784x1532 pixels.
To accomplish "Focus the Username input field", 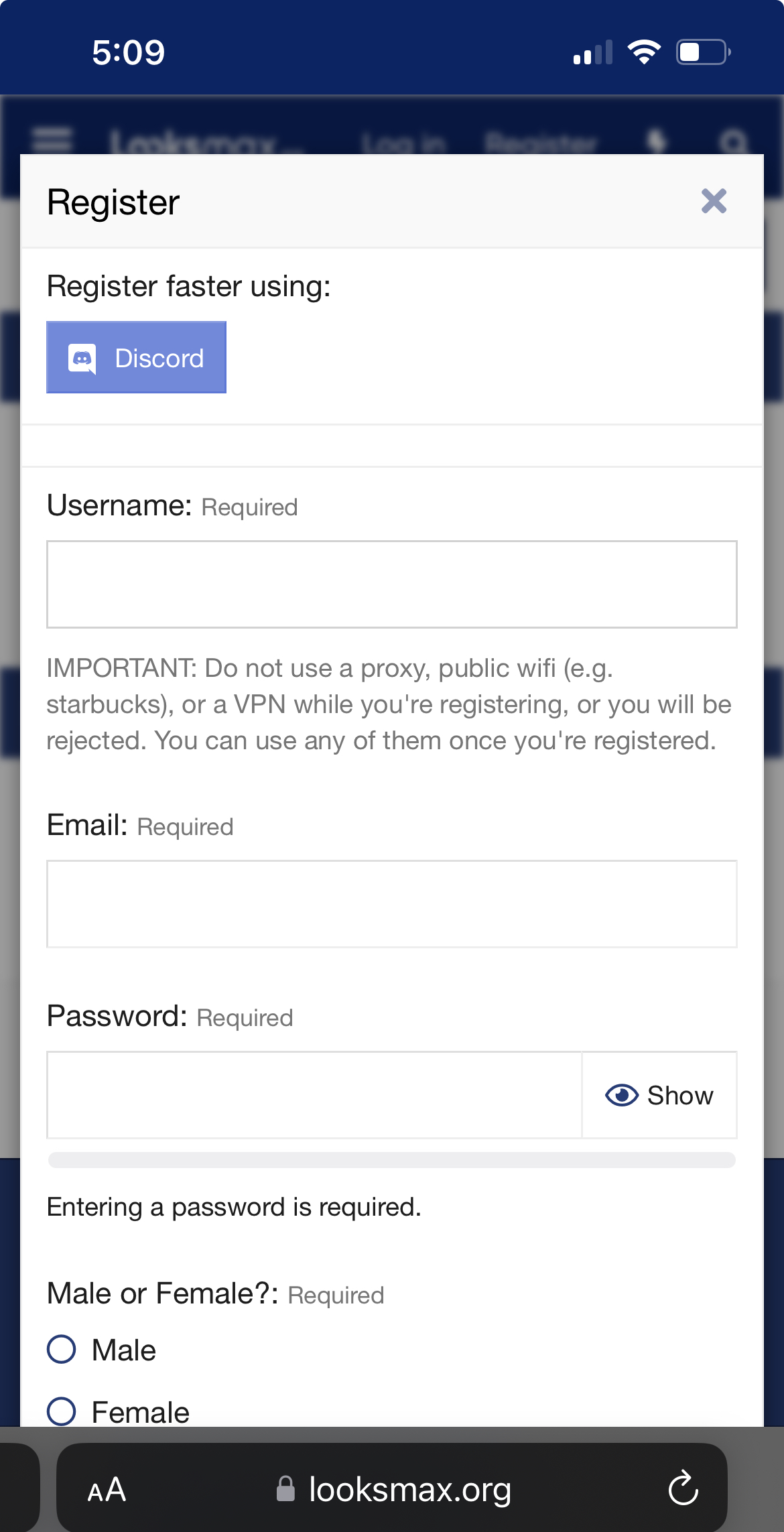I will tap(392, 584).
